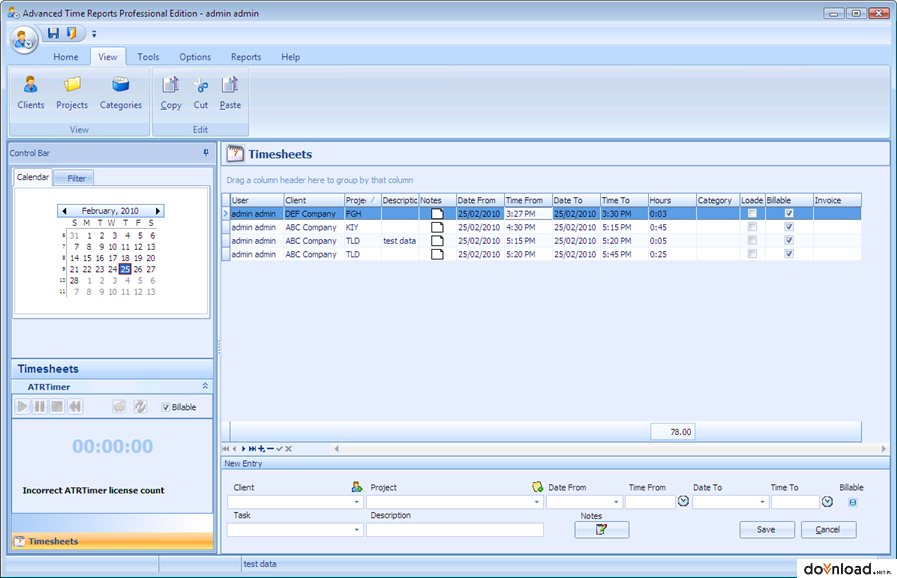Sort grid by the Client column header
Screen dimensions: 897x578
click(314, 200)
